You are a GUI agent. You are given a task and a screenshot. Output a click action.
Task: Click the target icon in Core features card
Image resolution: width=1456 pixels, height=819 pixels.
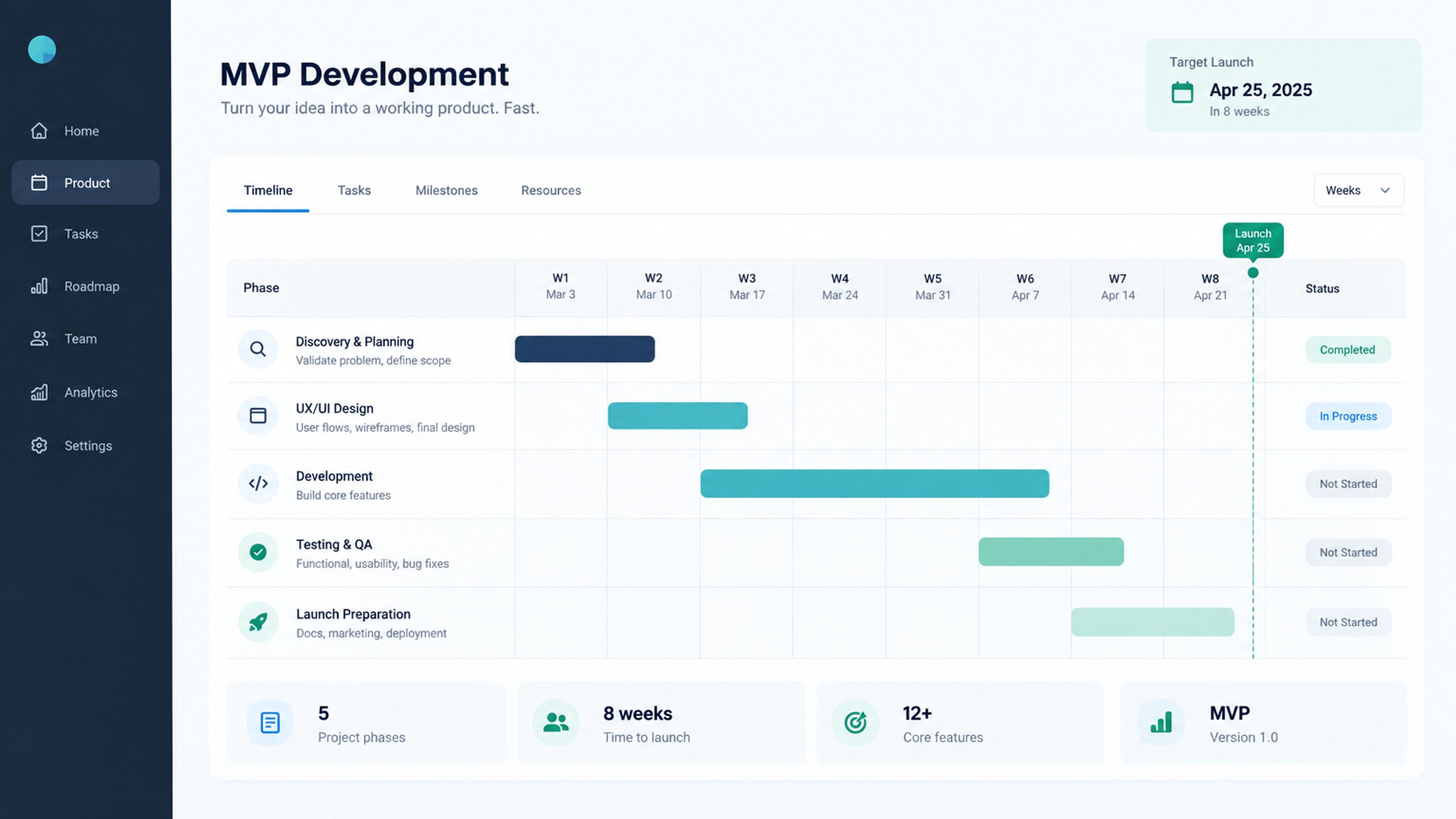pyautogui.click(x=855, y=723)
